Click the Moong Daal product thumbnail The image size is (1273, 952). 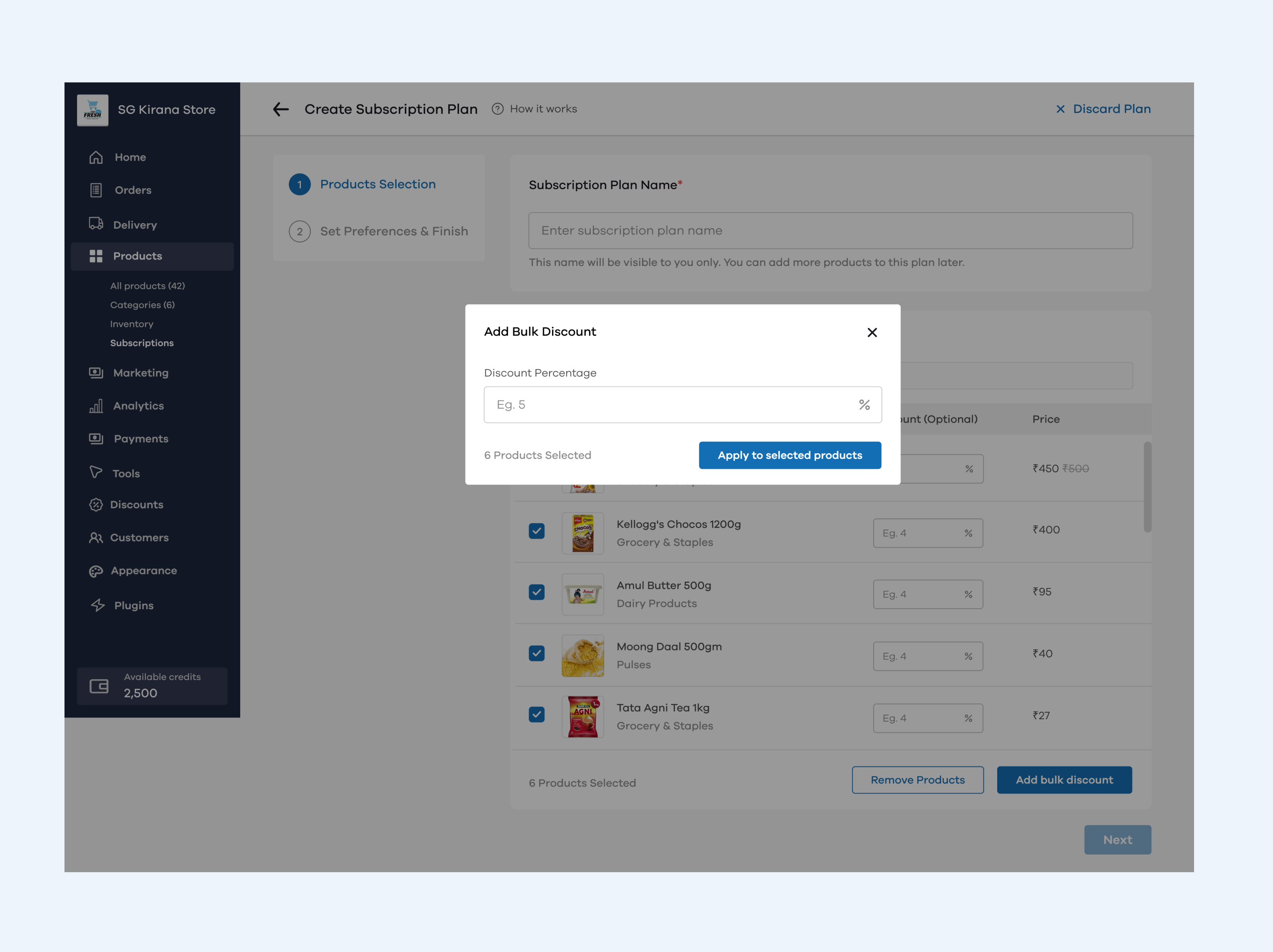click(583, 656)
